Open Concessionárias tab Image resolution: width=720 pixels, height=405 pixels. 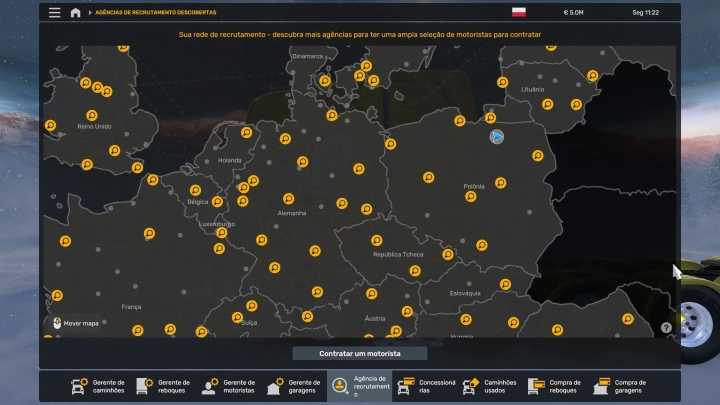point(425,386)
